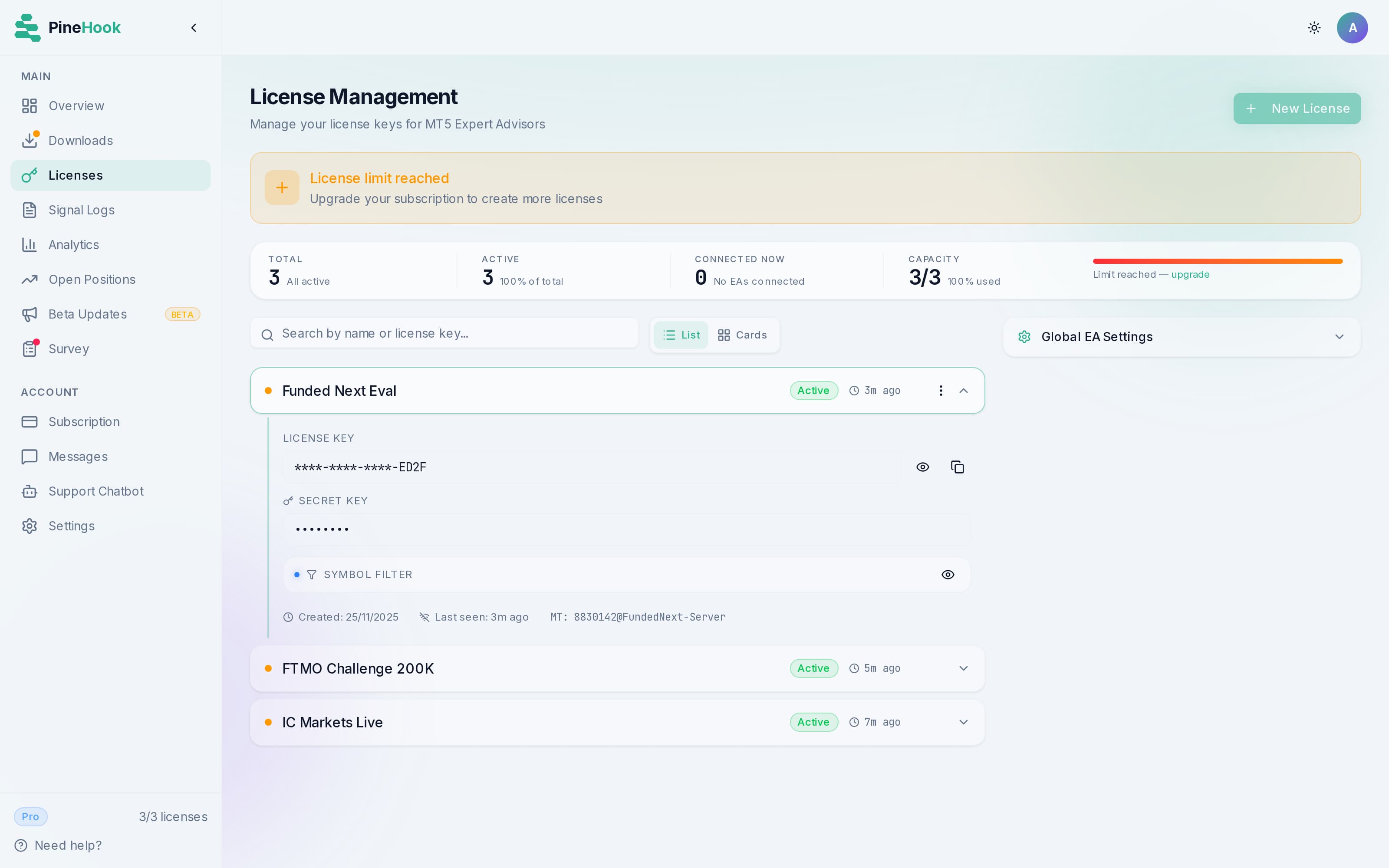This screenshot has height=868, width=1389.
Task: Click the BETA badge
Action: coord(182,315)
